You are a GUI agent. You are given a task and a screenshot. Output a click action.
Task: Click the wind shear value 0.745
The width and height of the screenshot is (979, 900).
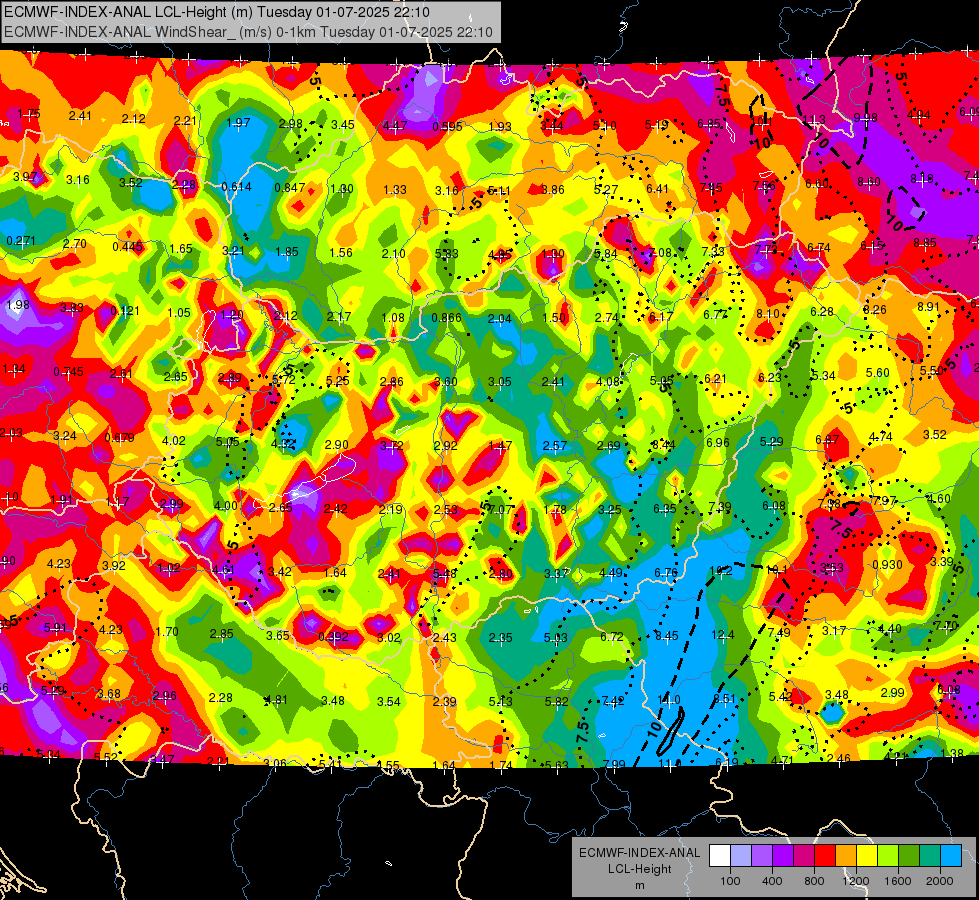[x=68, y=372]
